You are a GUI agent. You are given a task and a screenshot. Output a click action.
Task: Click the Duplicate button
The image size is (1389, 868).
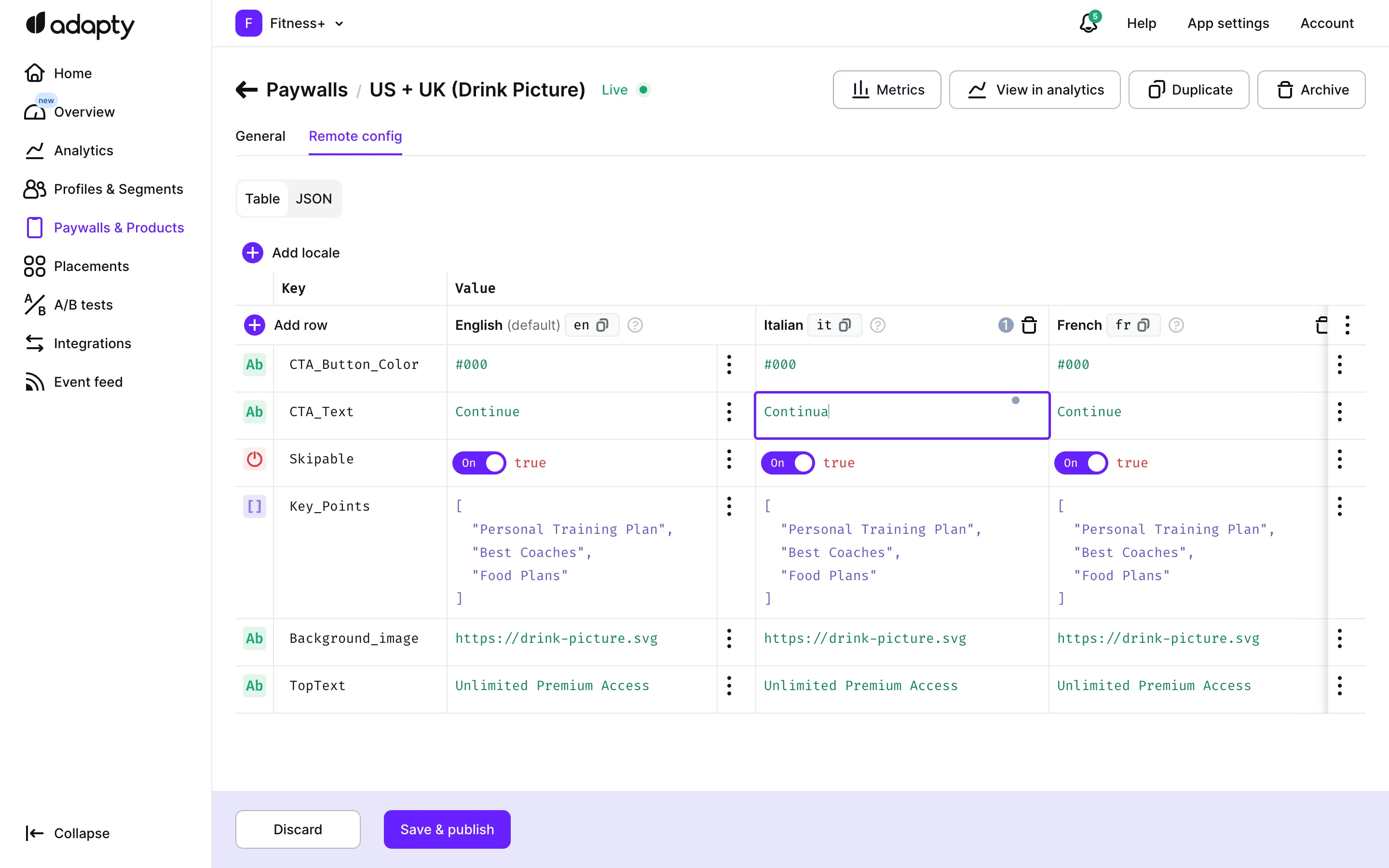1189,90
